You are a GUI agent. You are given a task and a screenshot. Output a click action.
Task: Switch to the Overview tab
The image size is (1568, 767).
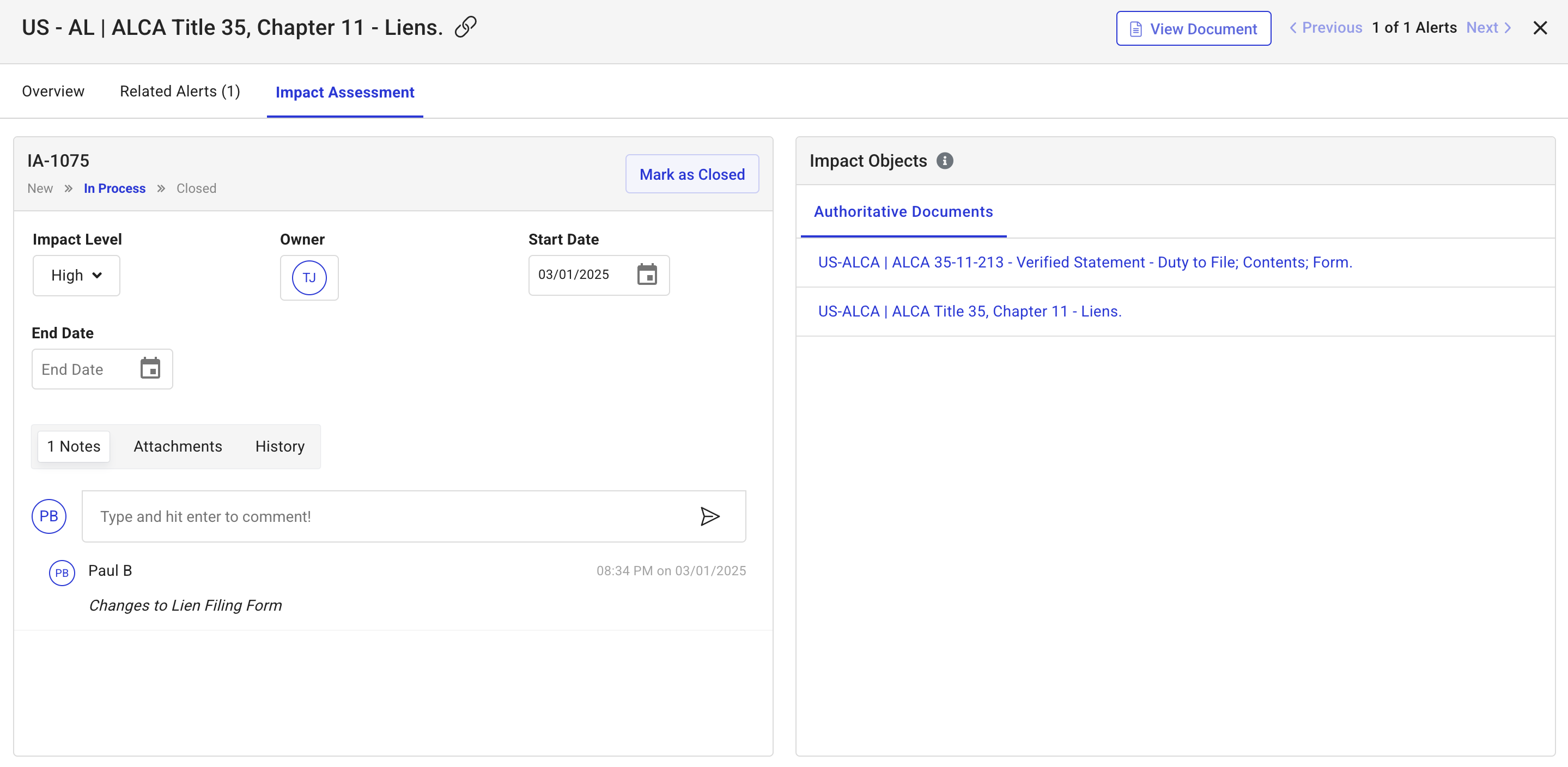coord(53,92)
